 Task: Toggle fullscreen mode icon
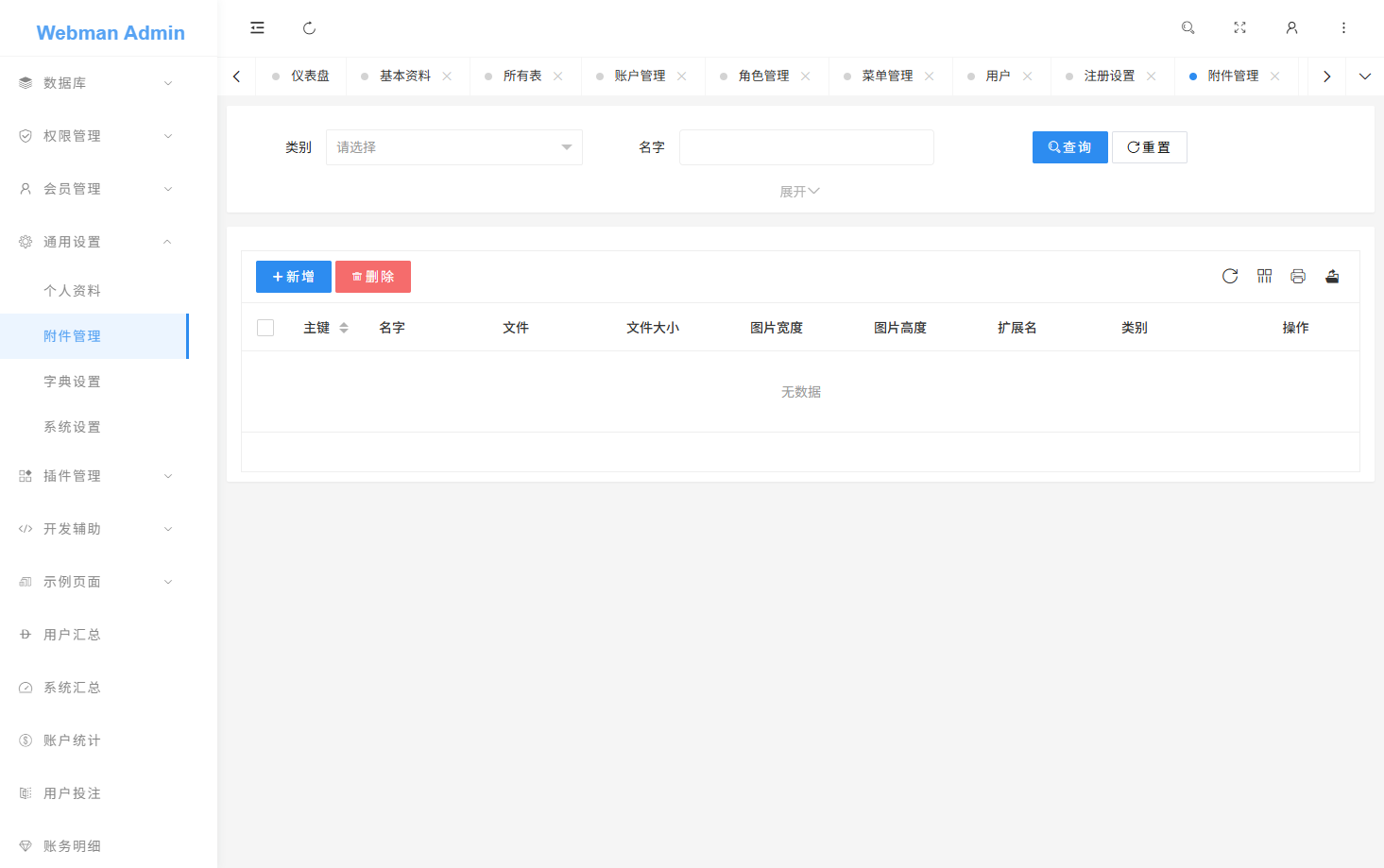[1239, 28]
